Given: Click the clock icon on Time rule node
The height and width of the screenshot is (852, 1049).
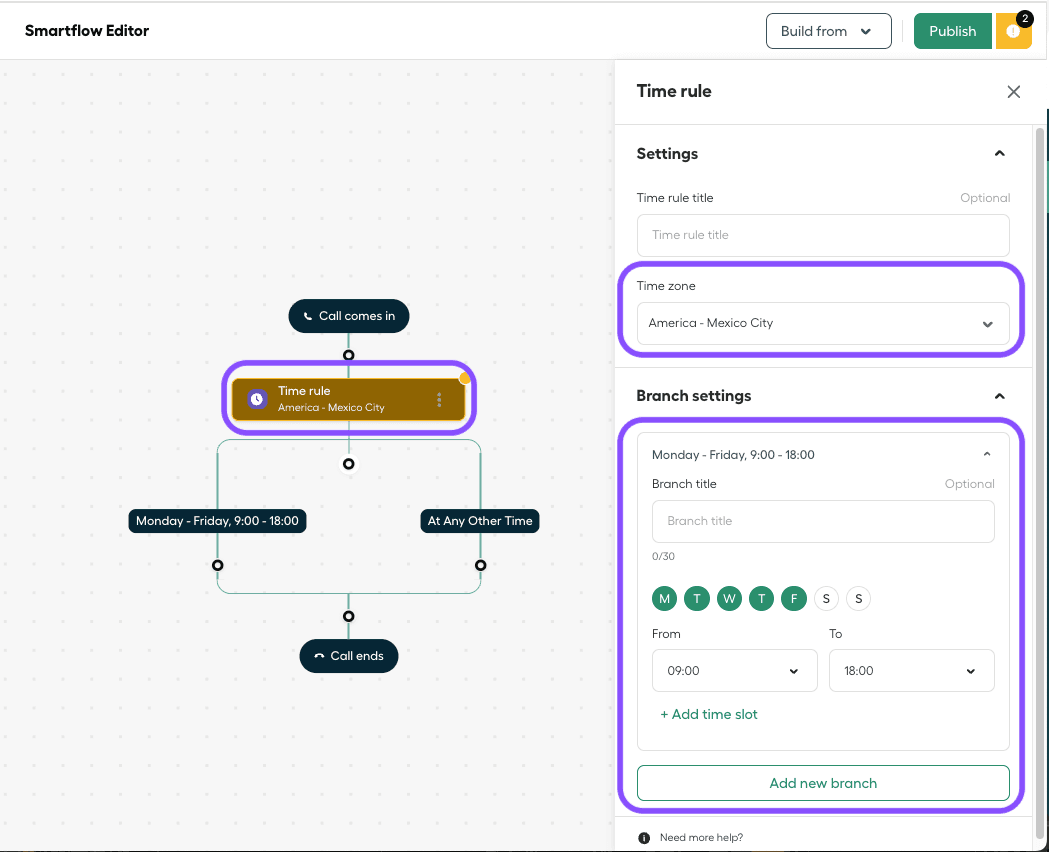Looking at the screenshot, I should 257,399.
